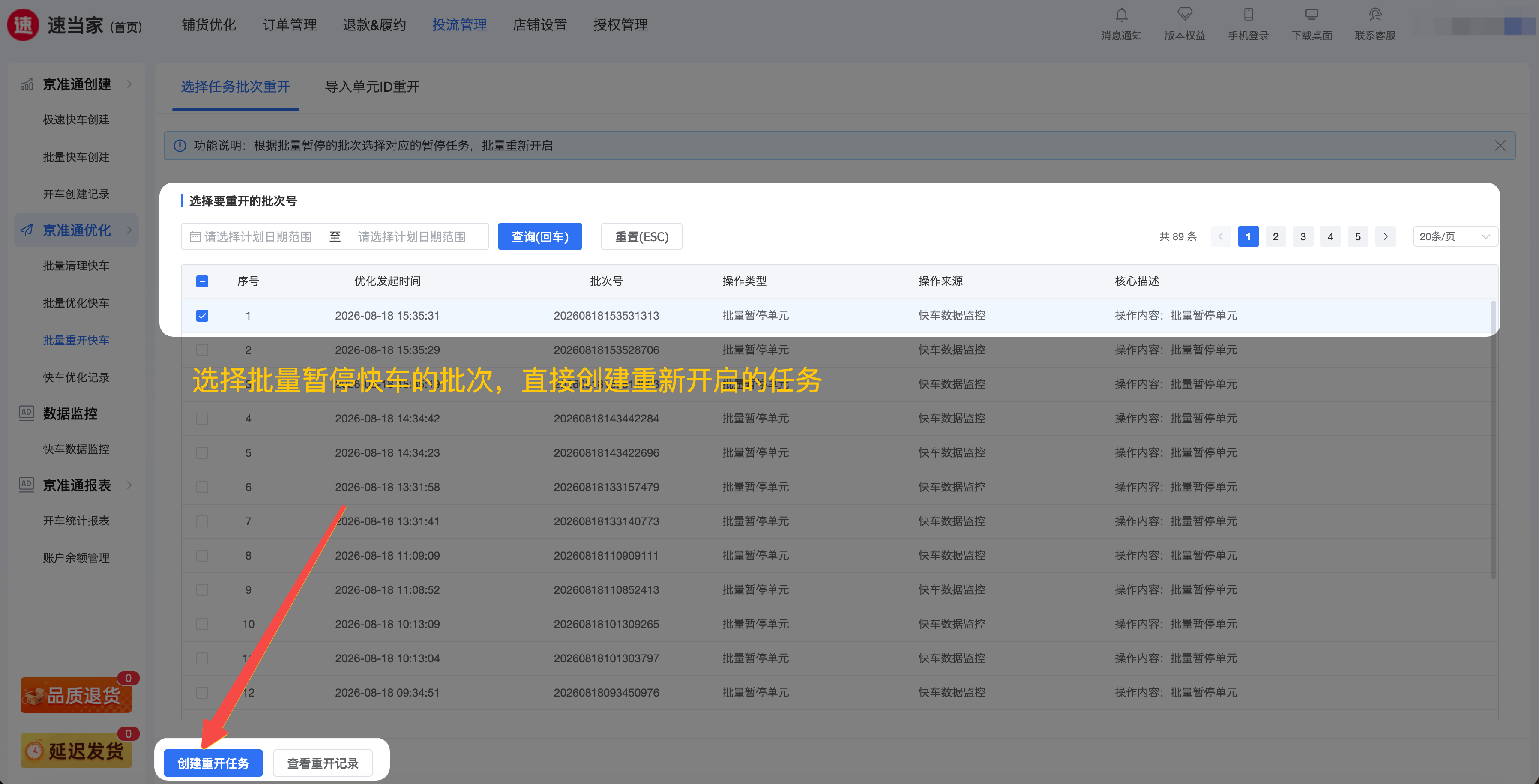1539x784 pixels.
Task: Click the red 速当家 logo icon
Action: click(23, 24)
